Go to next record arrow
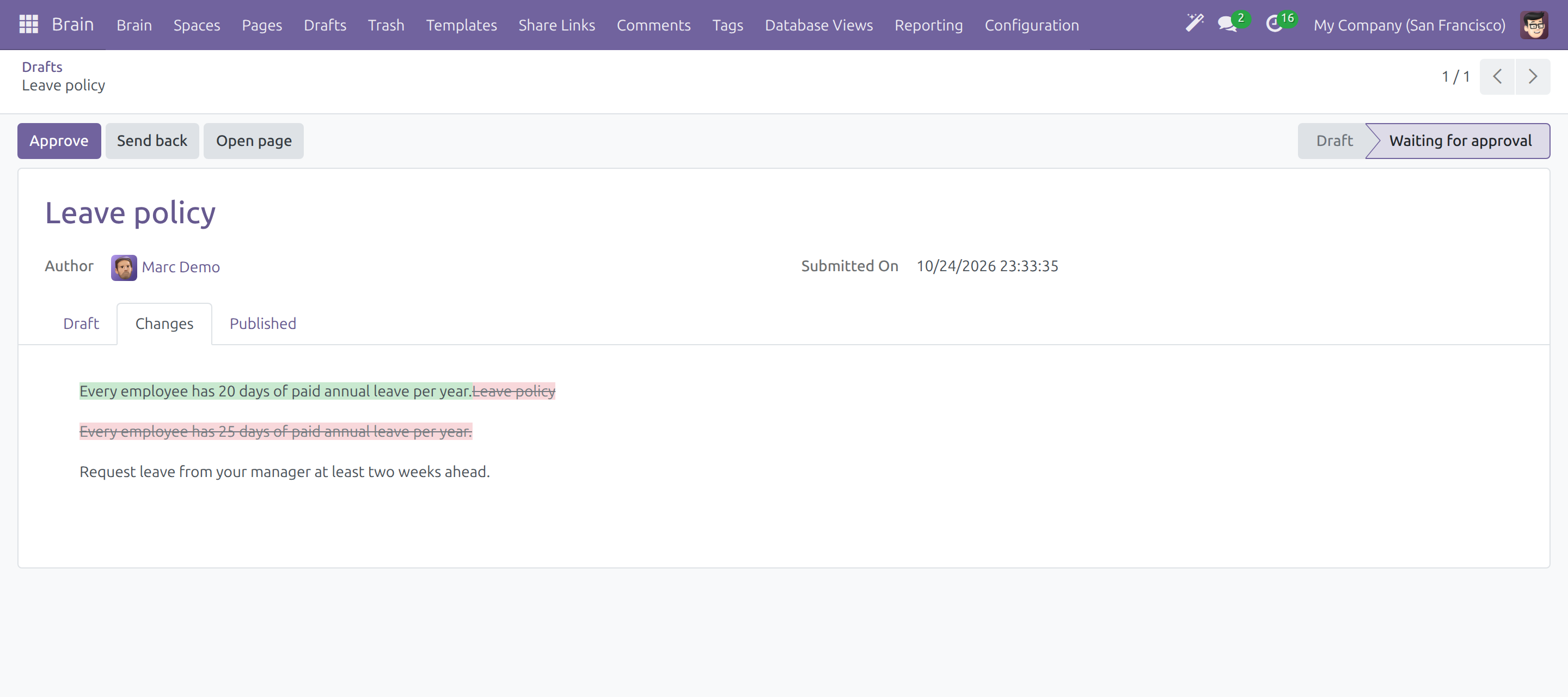This screenshot has height=697, width=1568. point(1533,77)
